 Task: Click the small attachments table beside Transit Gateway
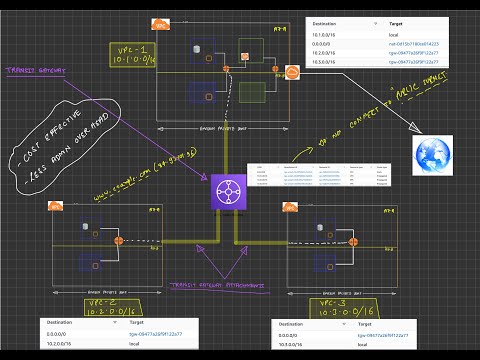click(319, 175)
